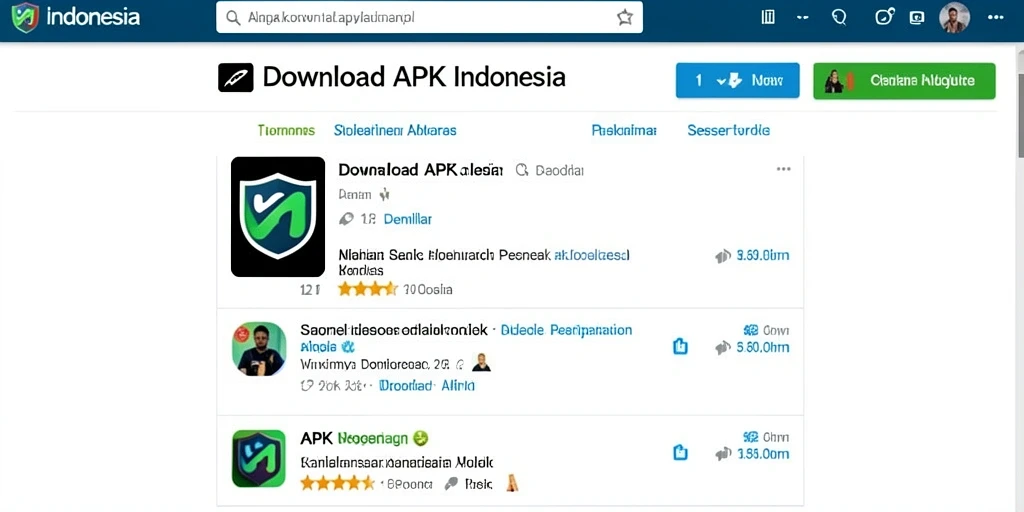This screenshot has width=1024, height=512.
Task: Click the black pen icon beside page title
Action: click(x=235, y=78)
